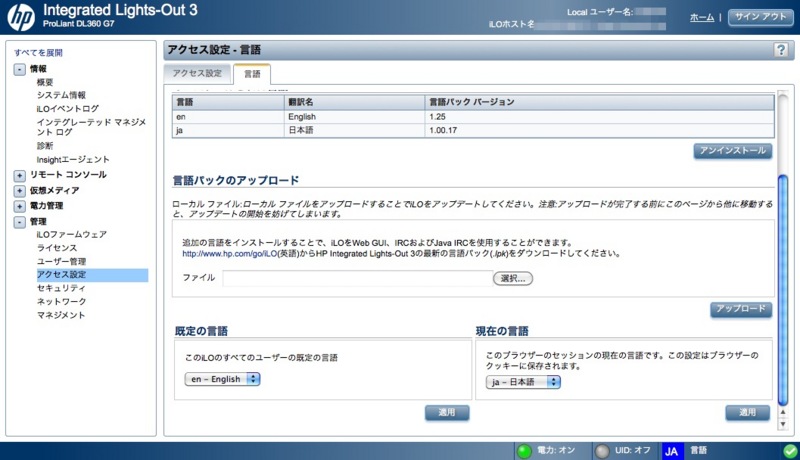Open 概要 in the sidebar

click(x=45, y=82)
